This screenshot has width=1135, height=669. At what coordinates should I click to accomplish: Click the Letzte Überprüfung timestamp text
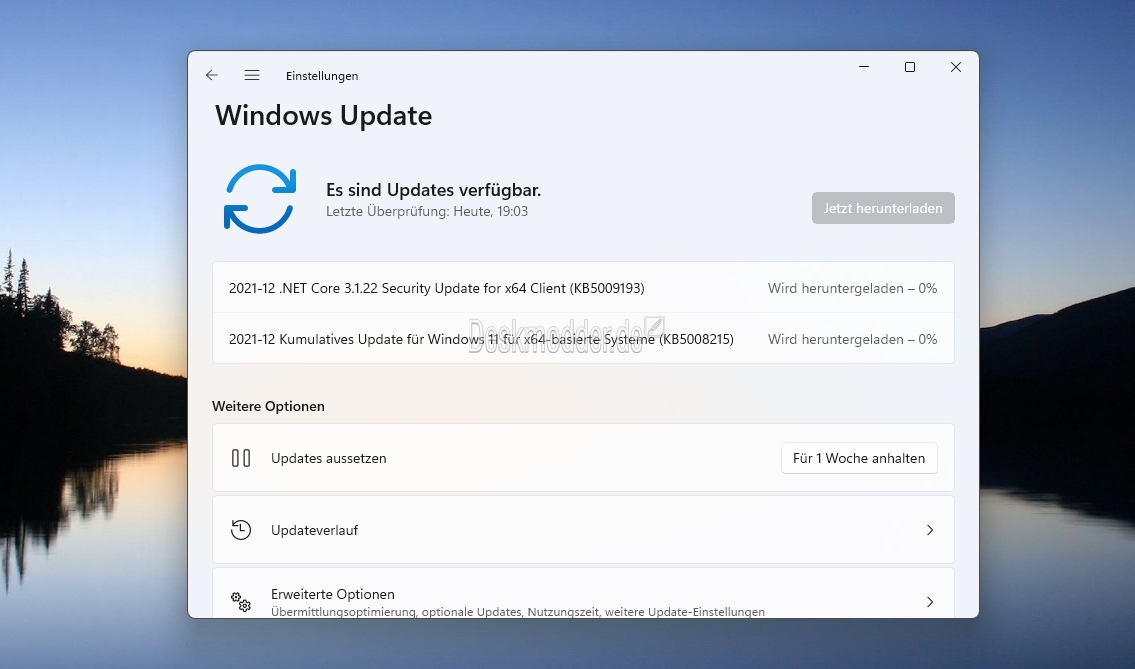click(x=427, y=211)
